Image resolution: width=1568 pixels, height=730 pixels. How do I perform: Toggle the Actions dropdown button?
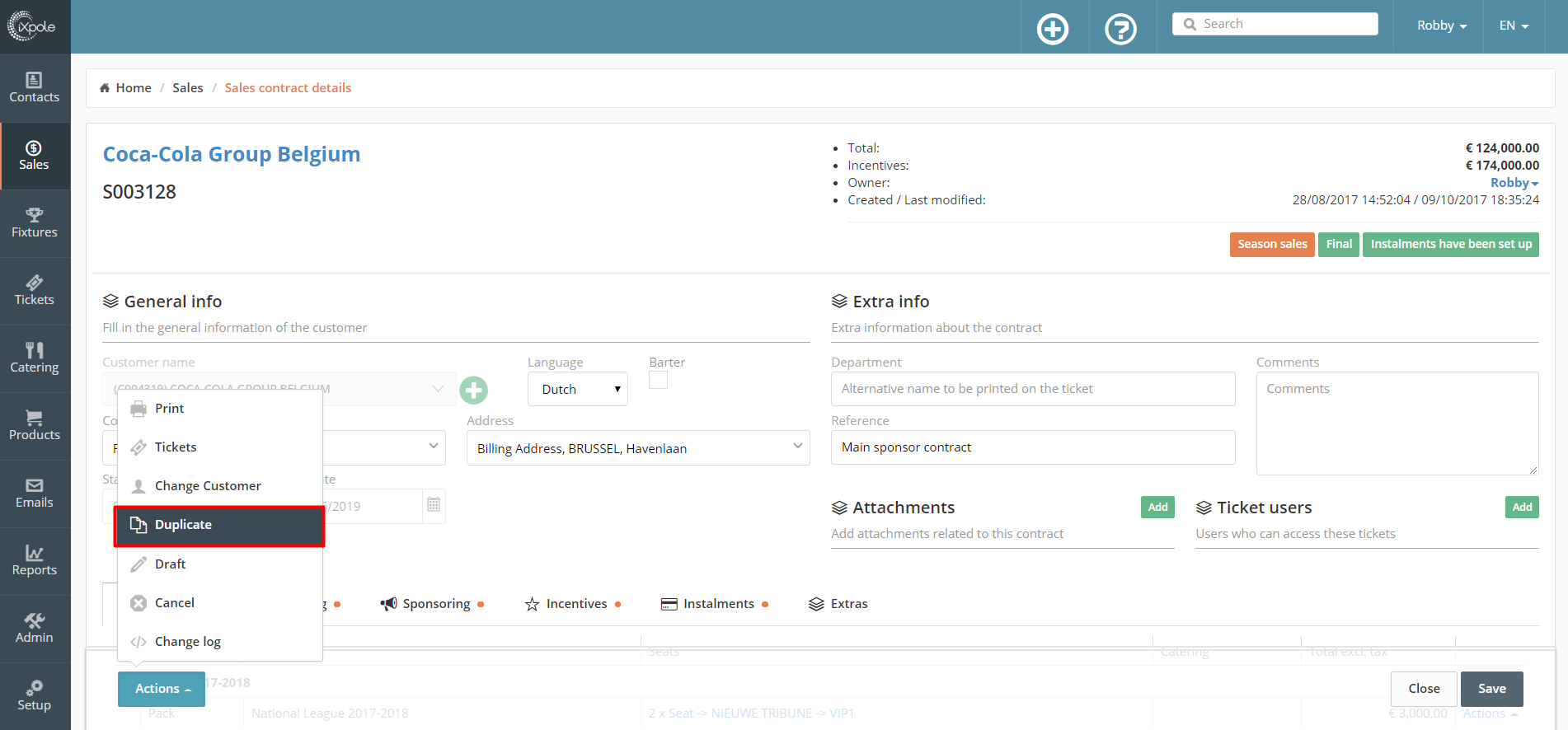pos(162,689)
